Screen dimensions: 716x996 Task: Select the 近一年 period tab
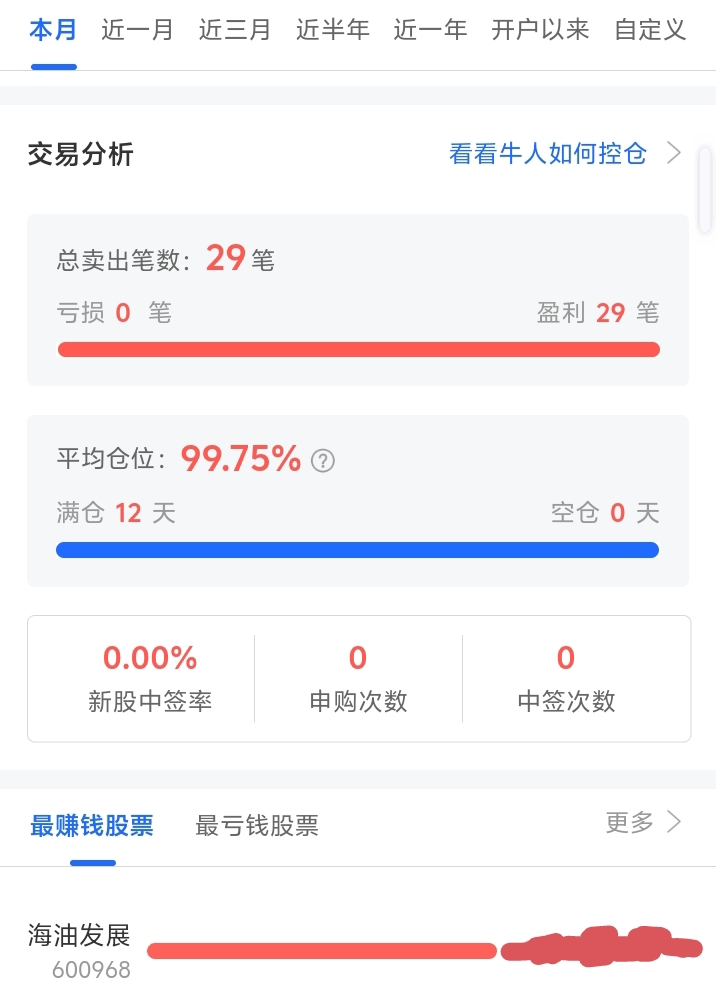[430, 30]
